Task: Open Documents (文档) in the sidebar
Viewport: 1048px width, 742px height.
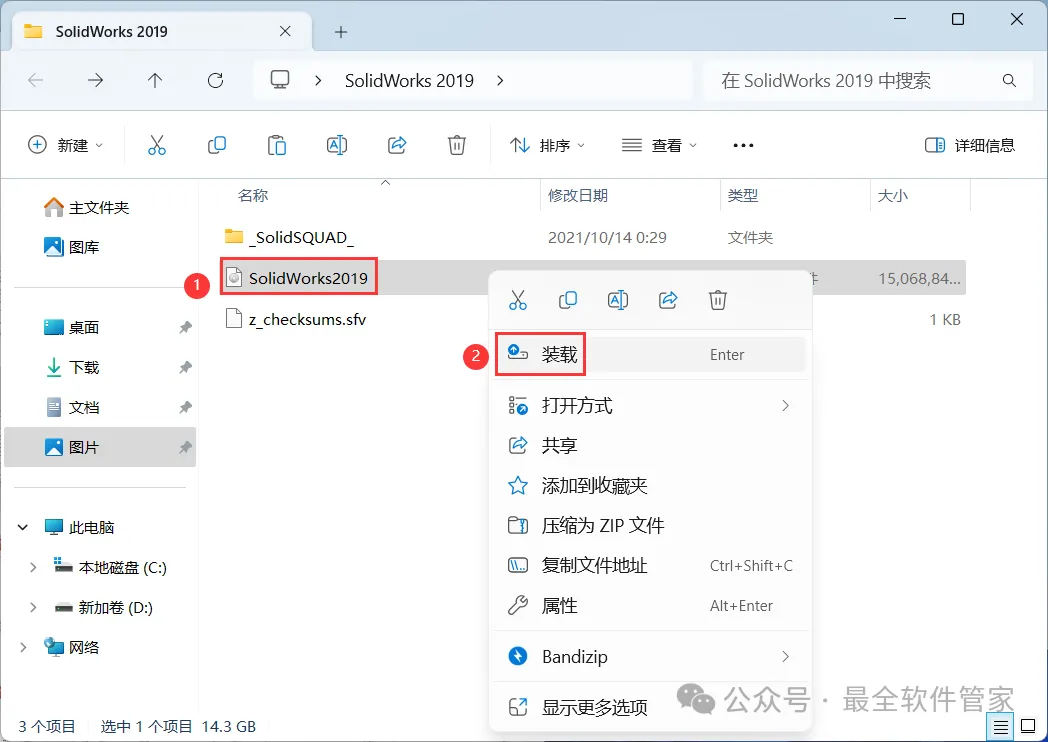Action: (71, 407)
